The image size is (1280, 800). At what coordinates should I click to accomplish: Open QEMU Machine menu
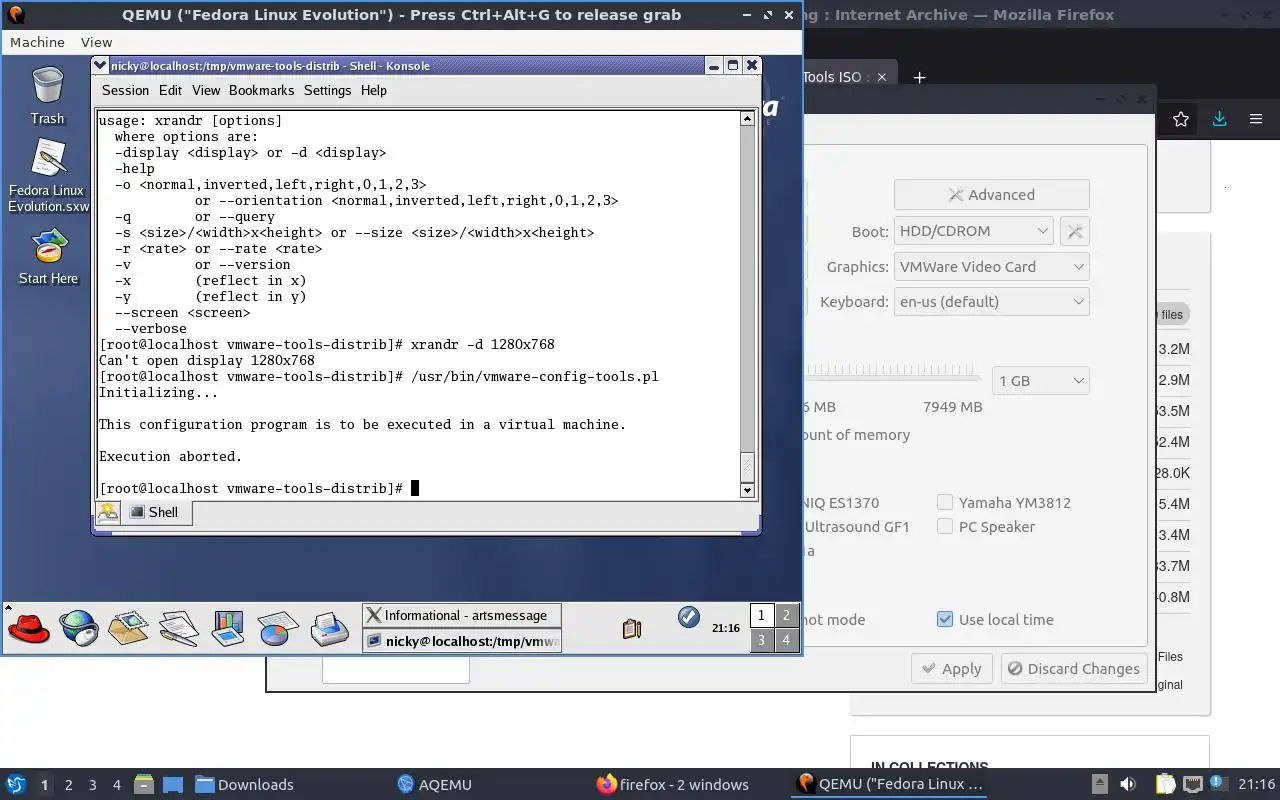[x=37, y=42]
